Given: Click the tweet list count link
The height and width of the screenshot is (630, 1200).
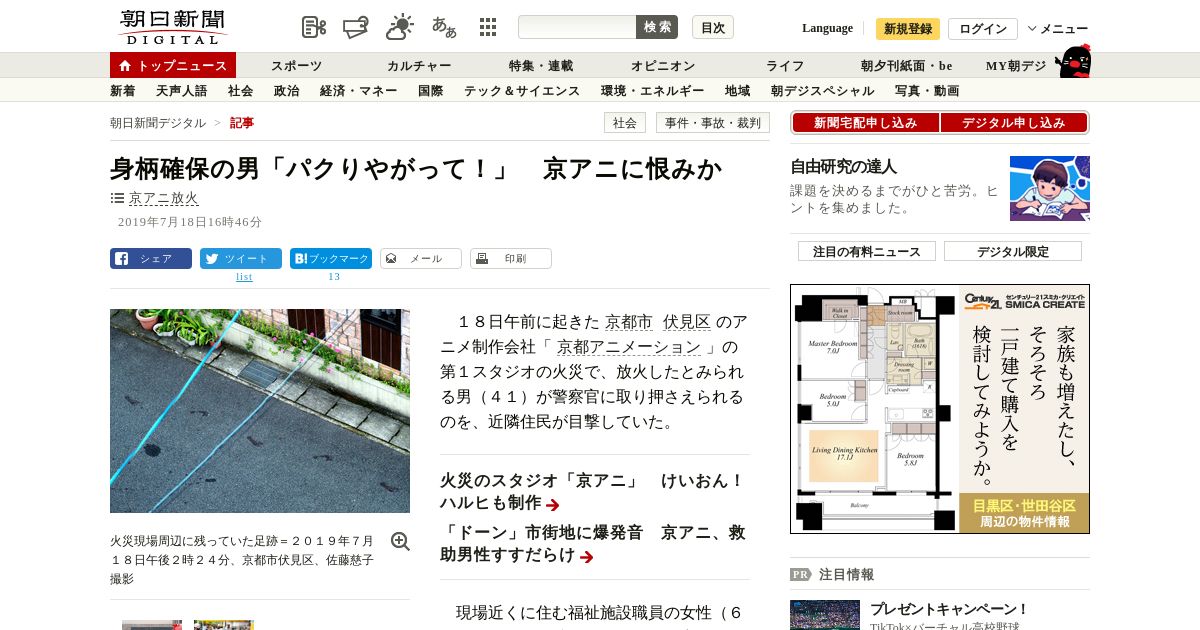Looking at the screenshot, I should [x=244, y=277].
